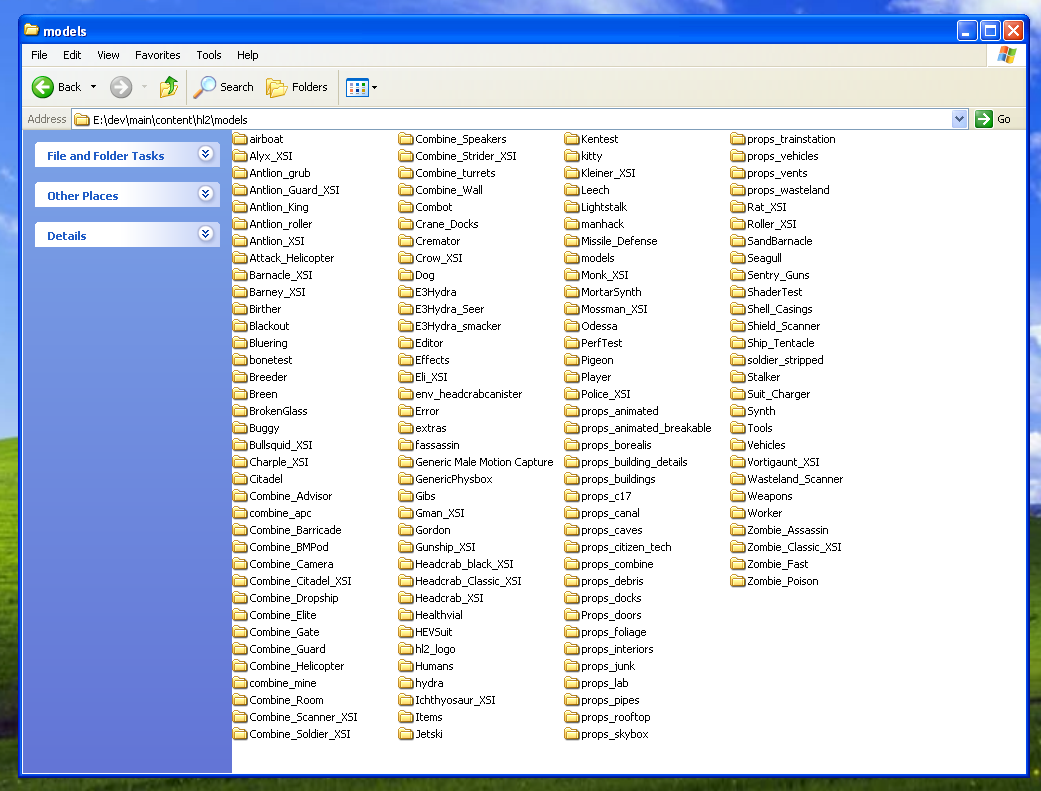Select the HEVSuit folder icon
Image resolution: width=1041 pixels, height=791 pixels.
pos(406,632)
